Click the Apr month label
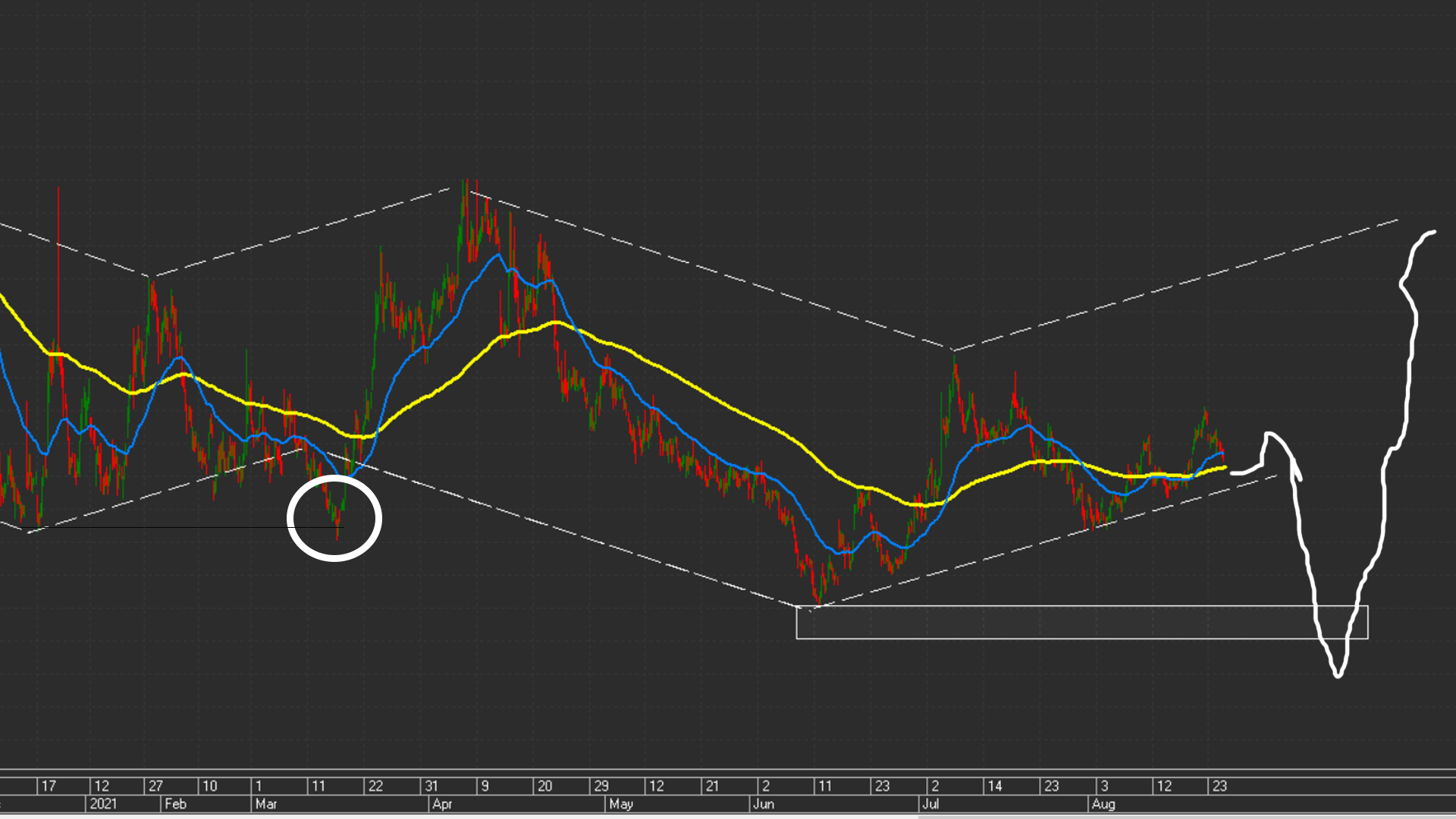This screenshot has height=819, width=1456. point(442,804)
